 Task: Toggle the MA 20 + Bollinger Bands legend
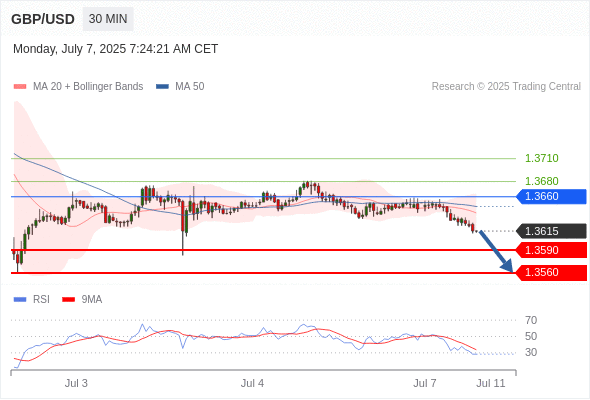78,87
